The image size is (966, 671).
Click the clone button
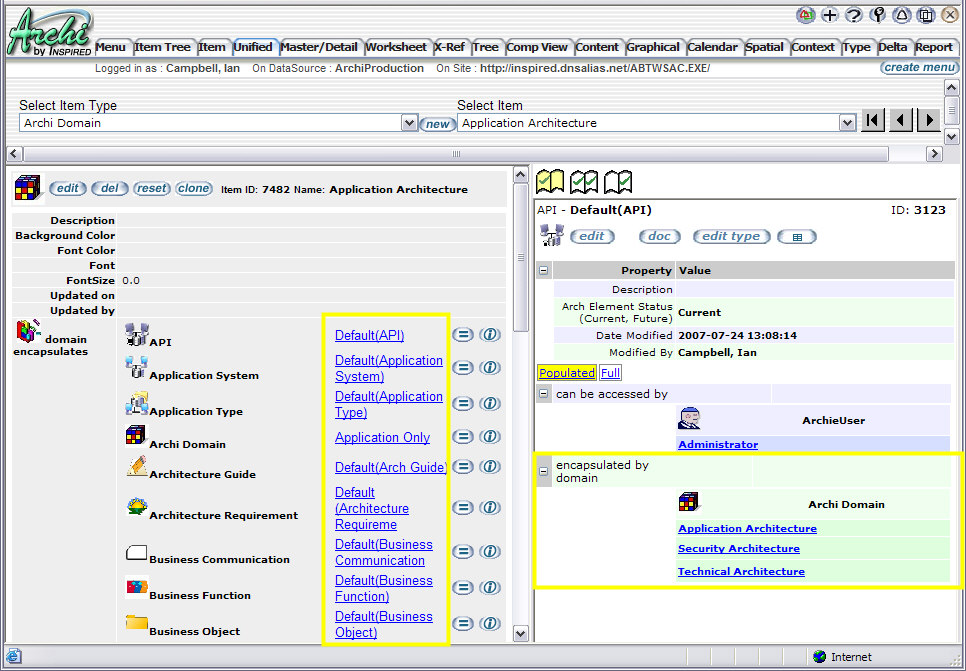(x=194, y=189)
